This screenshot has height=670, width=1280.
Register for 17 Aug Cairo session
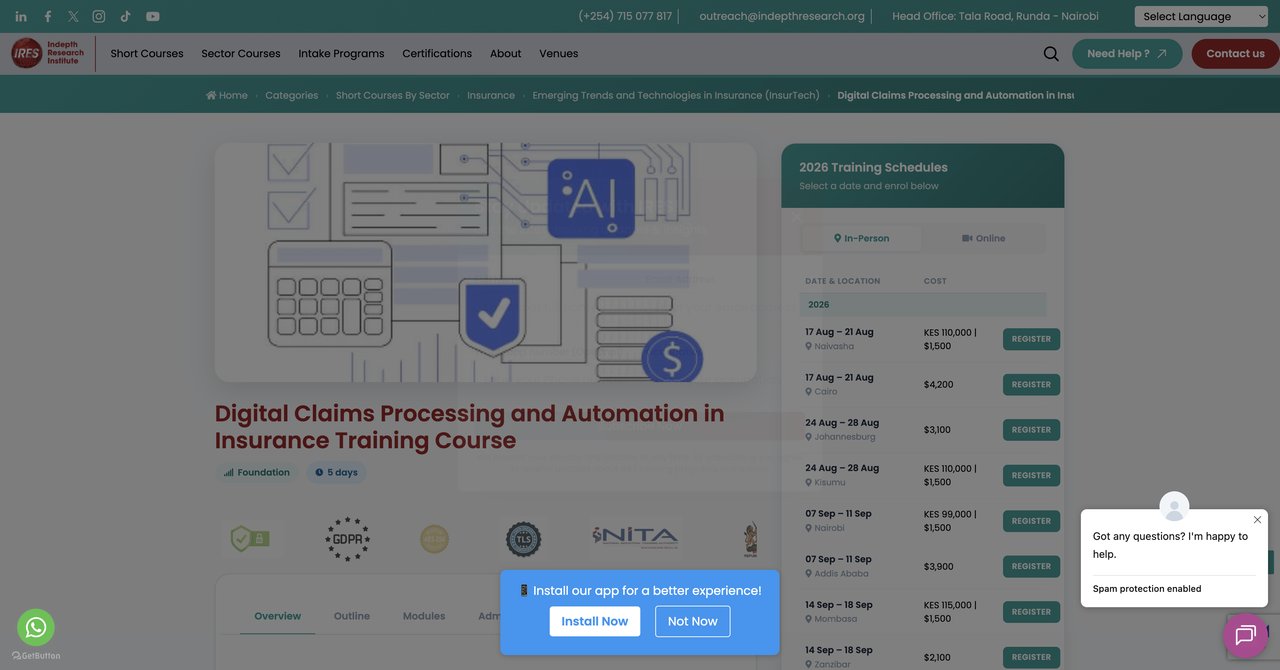point(1031,385)
